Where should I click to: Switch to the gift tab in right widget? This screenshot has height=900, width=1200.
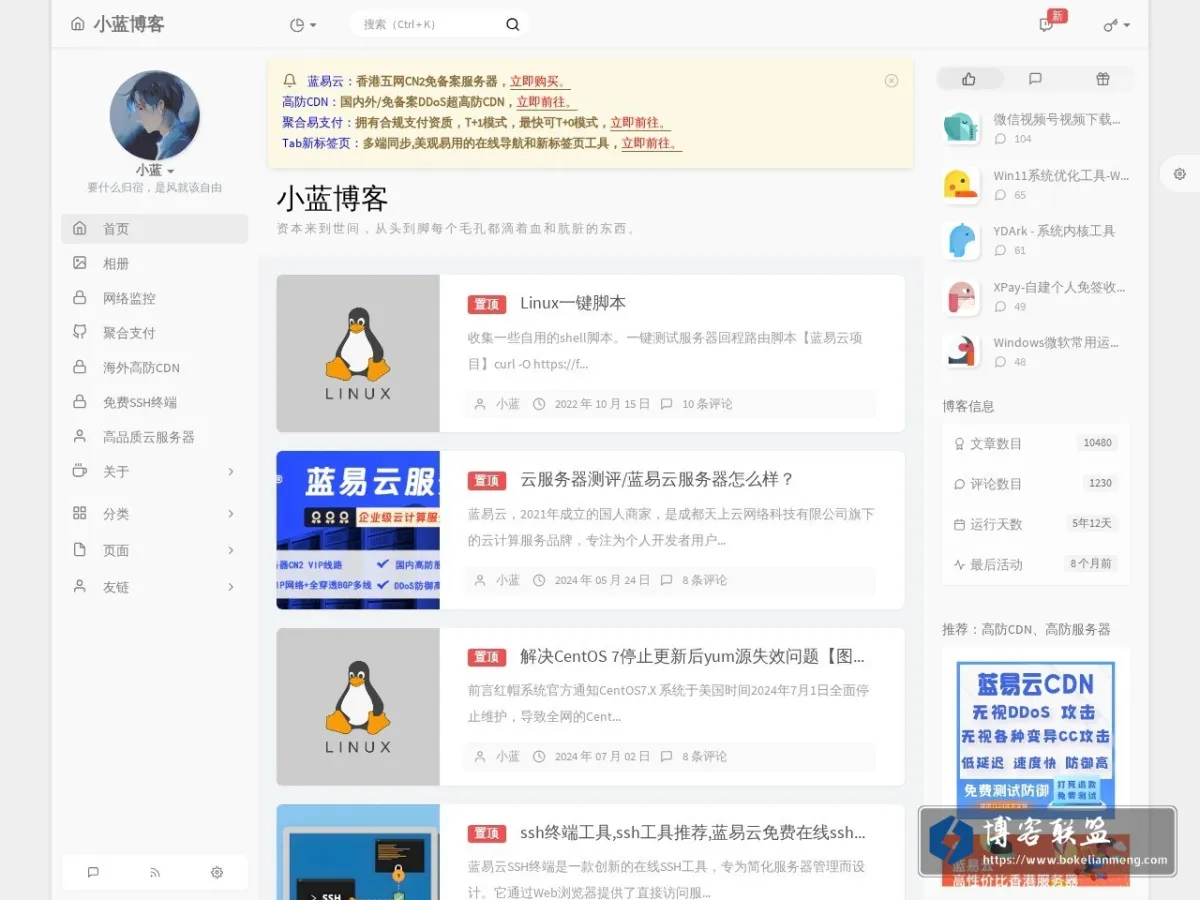pyautogui.click(x=1102, y=79)
